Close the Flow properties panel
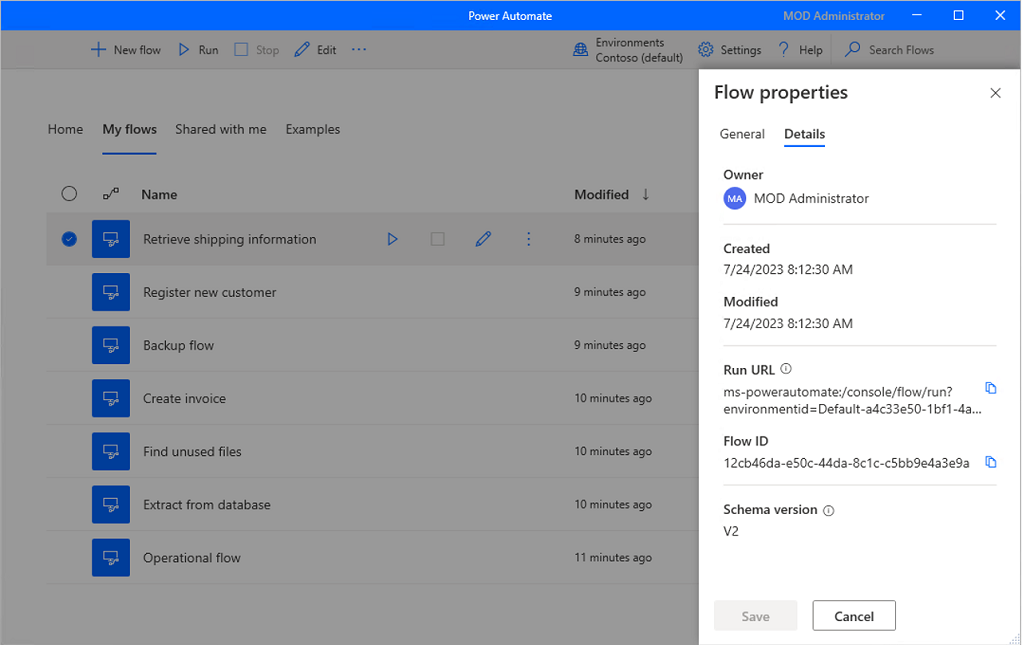The height and width of the screenshot is (645, 1022). (995, 93)
